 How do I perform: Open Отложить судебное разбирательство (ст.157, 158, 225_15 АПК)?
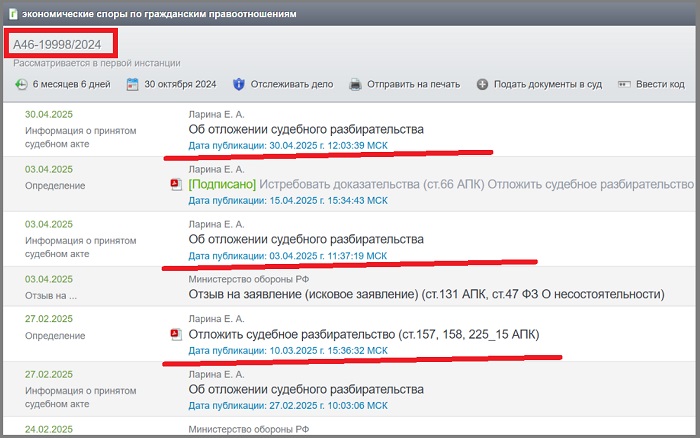[x=364, y=334]
